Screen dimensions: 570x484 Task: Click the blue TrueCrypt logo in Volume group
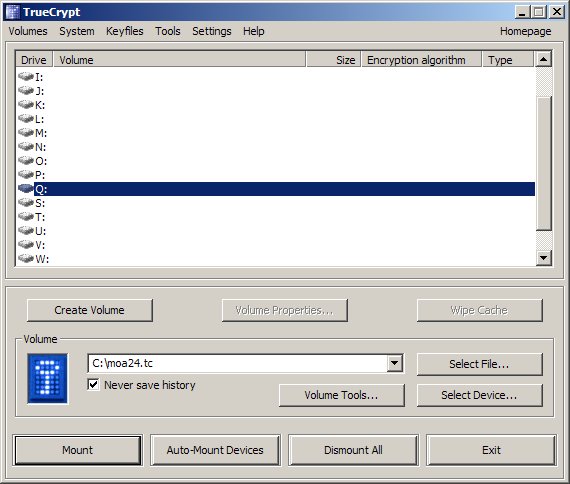click(x=47, y=379)
